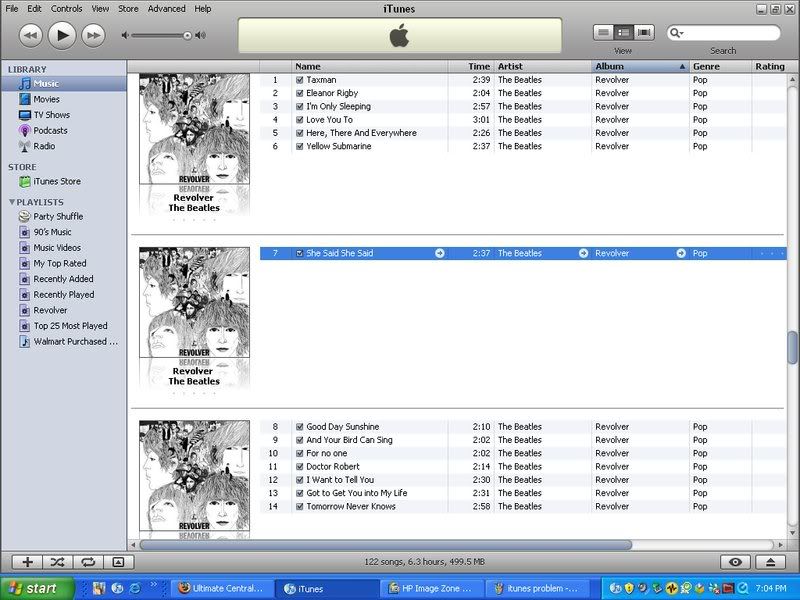Click the low volume speaker icon

click(x=125, y=35)
